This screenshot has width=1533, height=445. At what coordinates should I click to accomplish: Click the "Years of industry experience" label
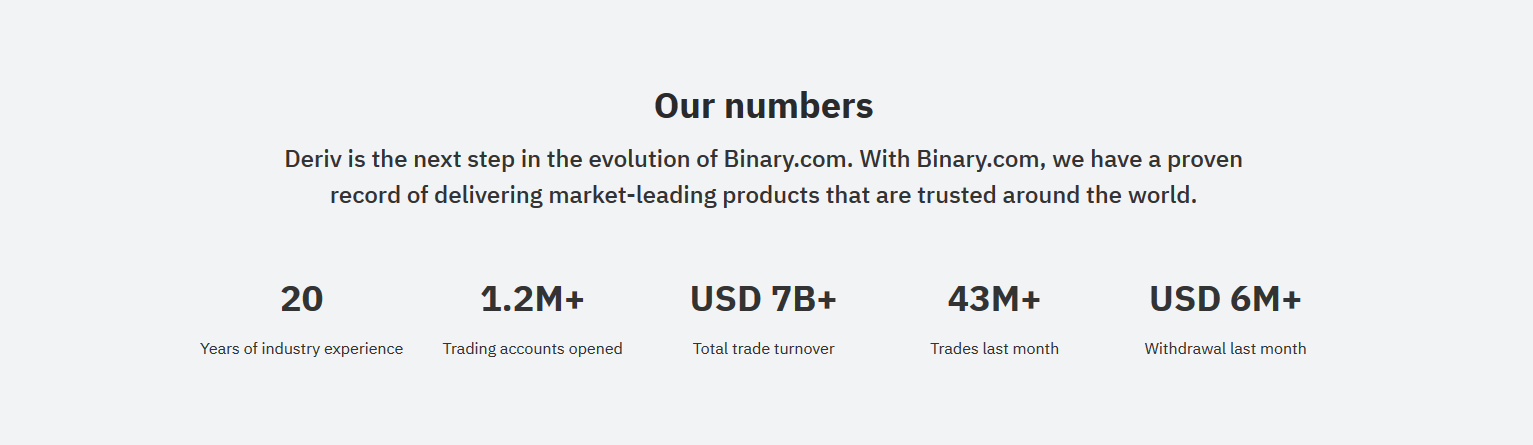[x=301, y=349]
